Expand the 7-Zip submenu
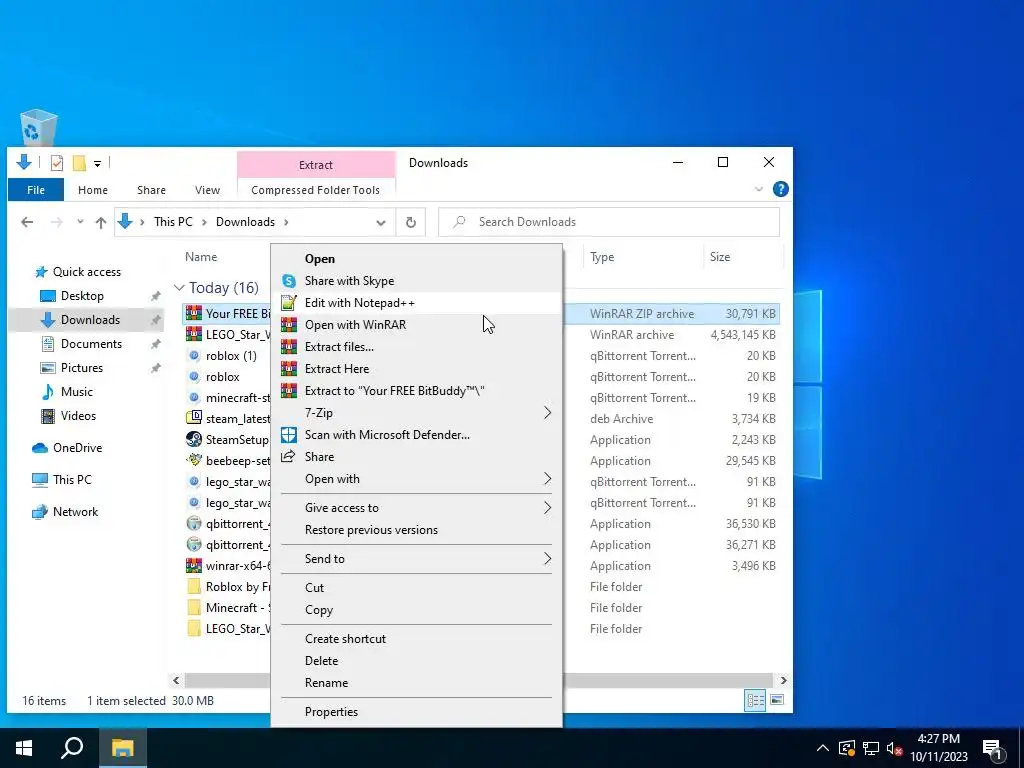The width and height of the screenshot is (1024, 768). pyautogui.click(x=547, y=413)
